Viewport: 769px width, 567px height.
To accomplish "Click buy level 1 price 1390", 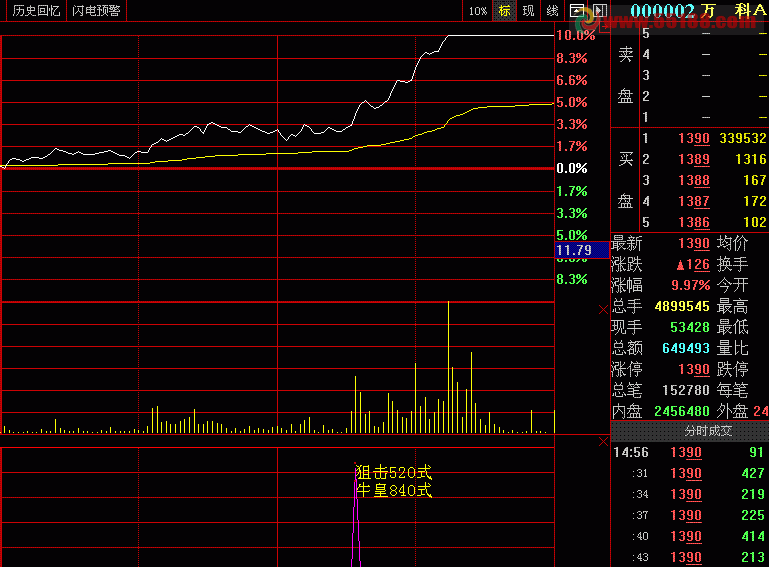I will pyautogui.click(x=693, y=138).
